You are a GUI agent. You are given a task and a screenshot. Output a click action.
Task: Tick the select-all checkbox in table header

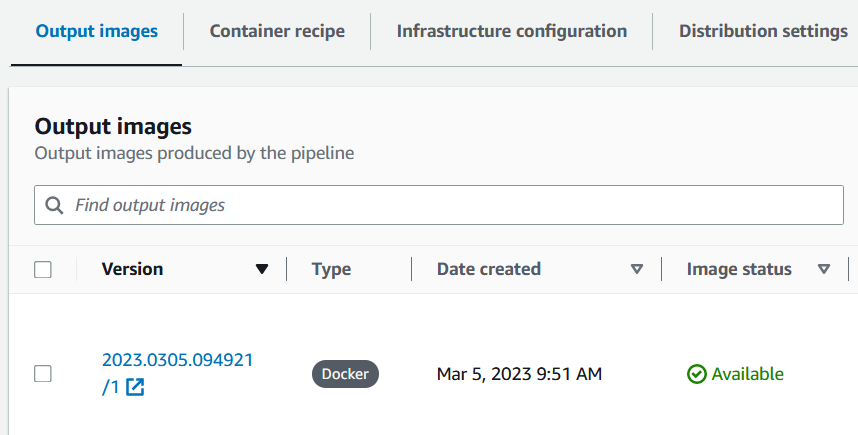43,269
